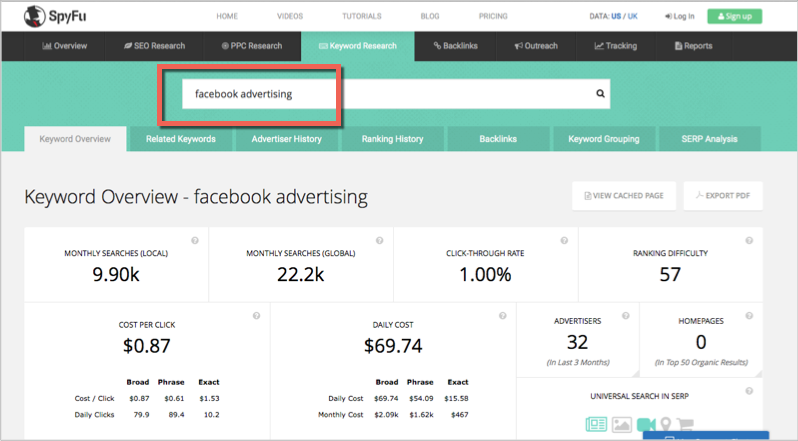Open the Tracking nav section
The width and height of the screenshot is (798, 441).
[x=616, y=46]
